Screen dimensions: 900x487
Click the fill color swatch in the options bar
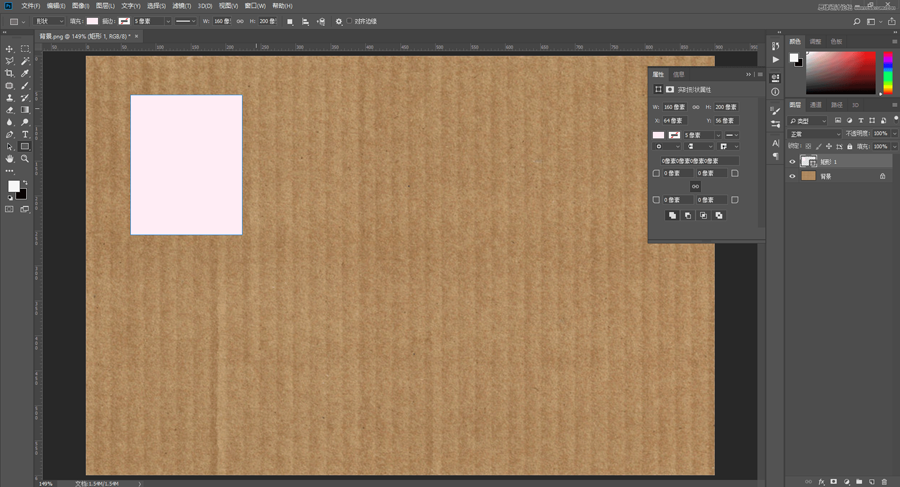pos(92,21)
